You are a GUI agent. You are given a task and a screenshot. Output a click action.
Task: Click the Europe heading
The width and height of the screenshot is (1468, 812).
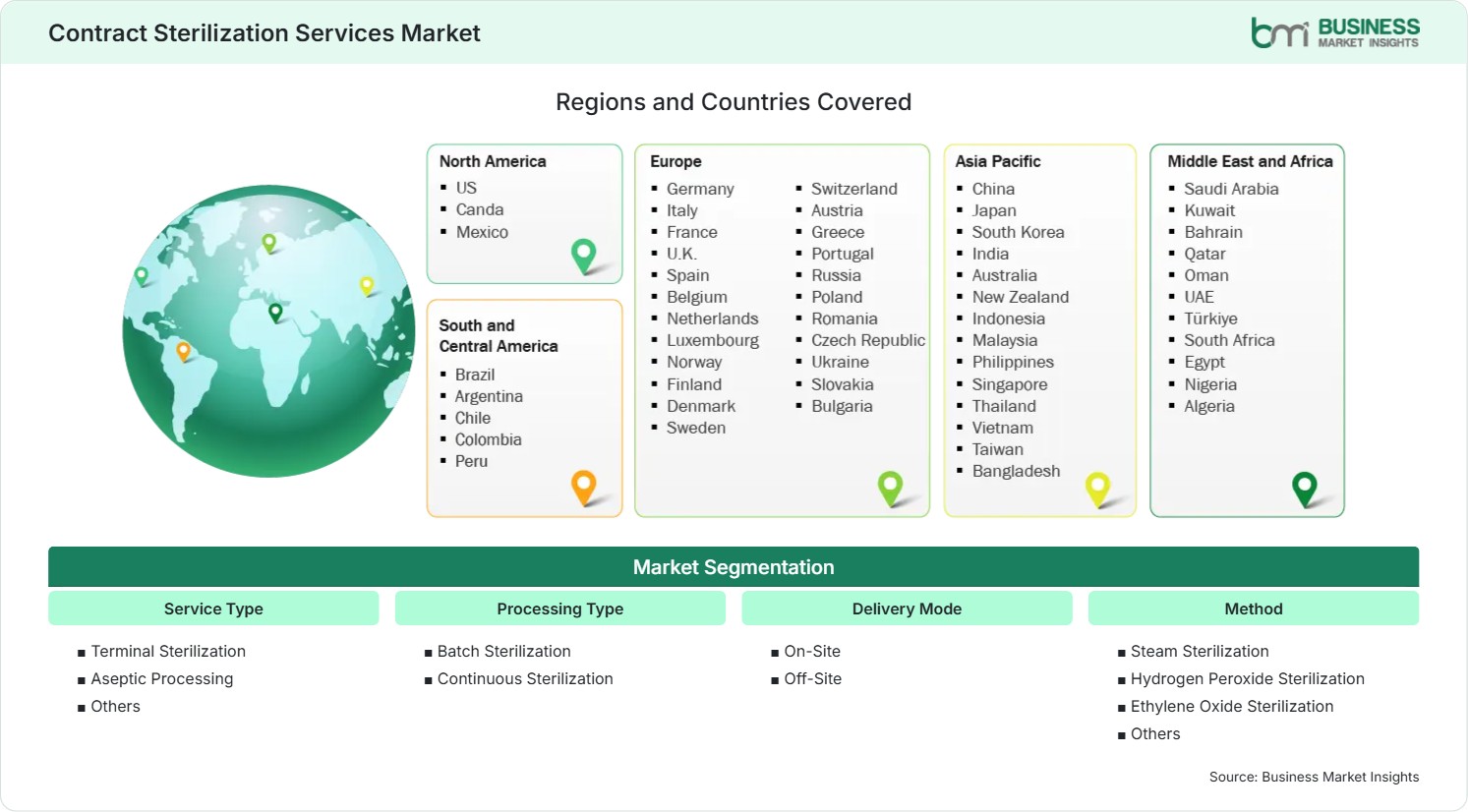coord(675,161)
